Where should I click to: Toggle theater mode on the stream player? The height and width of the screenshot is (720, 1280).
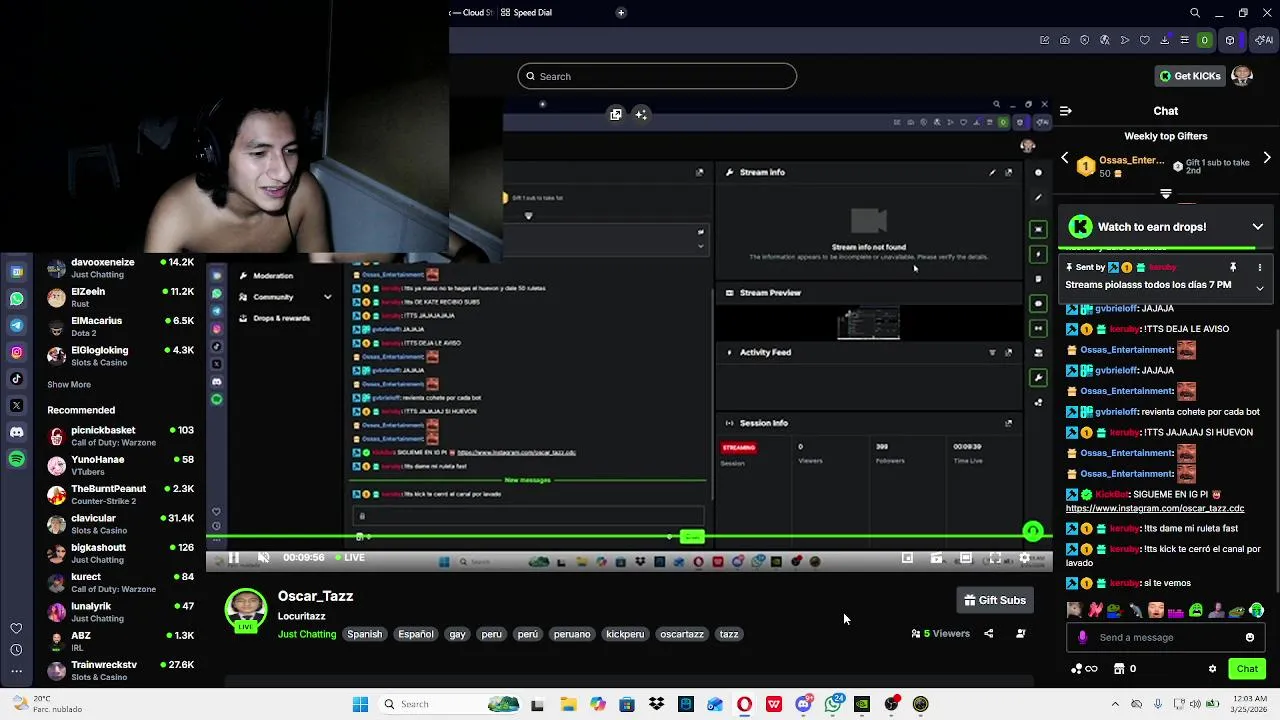pos(966,558)
